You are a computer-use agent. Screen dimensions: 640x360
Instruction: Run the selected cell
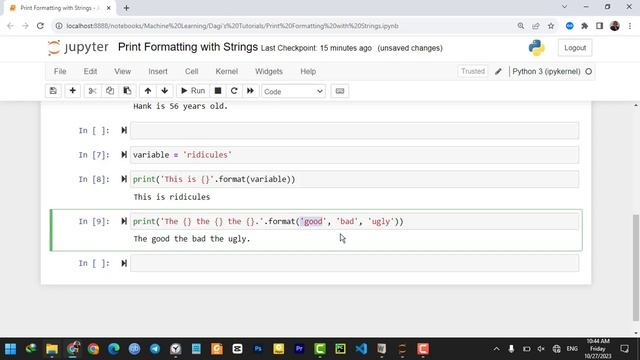[x=193, y=91]
